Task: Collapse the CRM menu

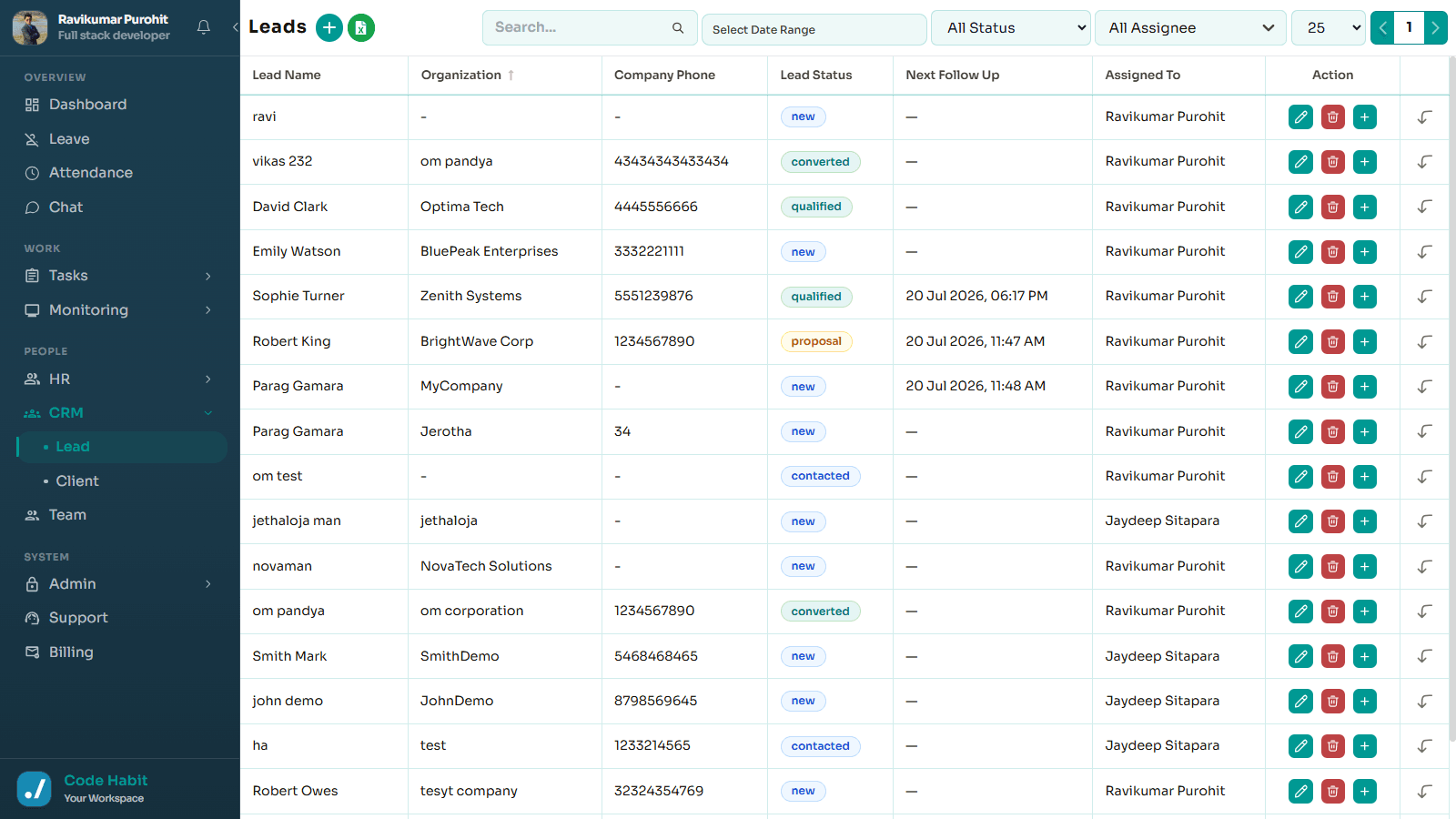Action: coord(120,413)
